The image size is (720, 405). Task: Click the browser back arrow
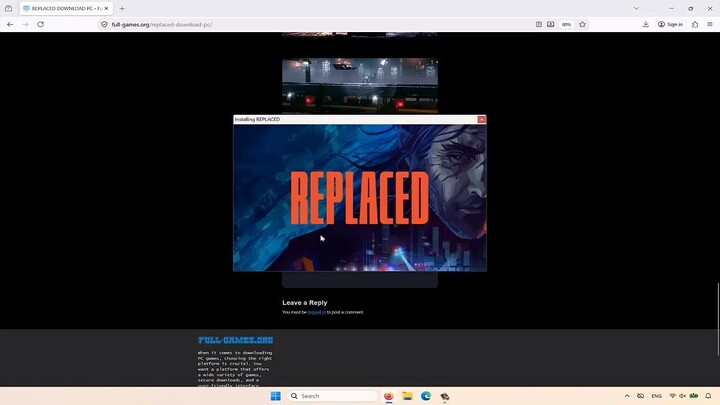click(10, 24)
